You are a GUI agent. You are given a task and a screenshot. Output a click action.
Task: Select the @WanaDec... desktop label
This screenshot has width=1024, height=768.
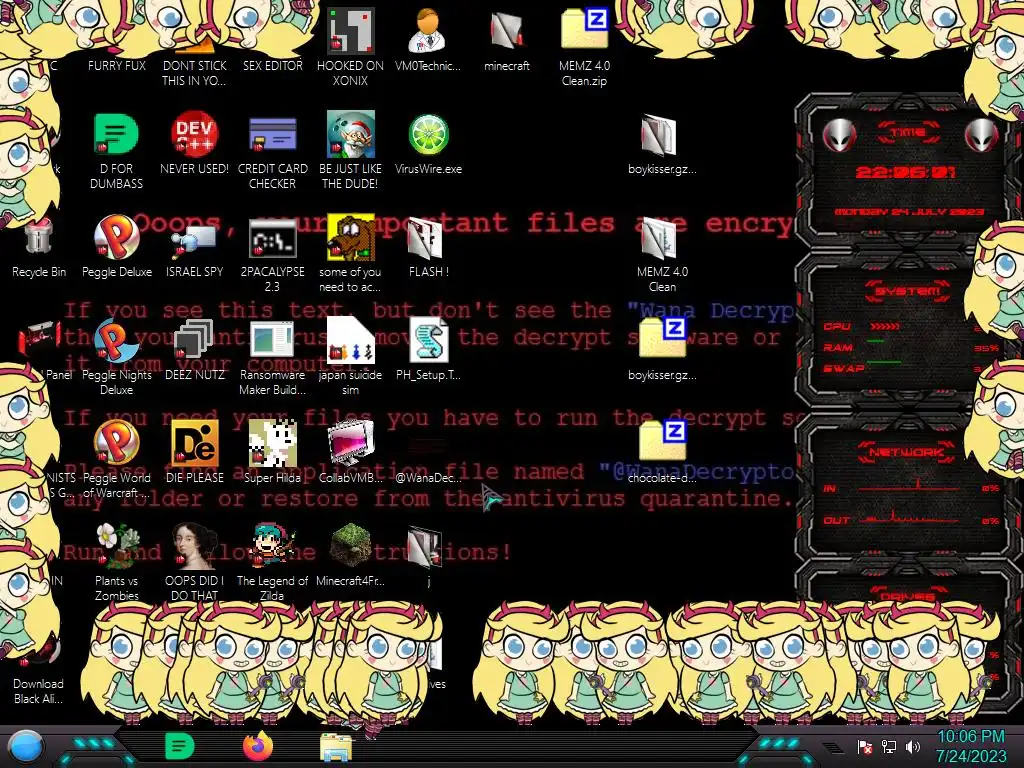428,477
